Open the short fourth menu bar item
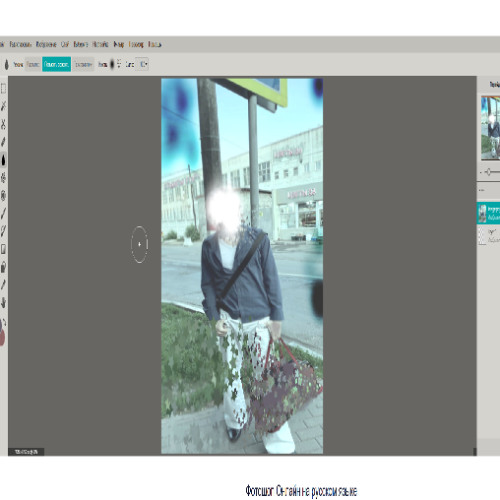Screen dimensions: 500x500 coord(65,44)
